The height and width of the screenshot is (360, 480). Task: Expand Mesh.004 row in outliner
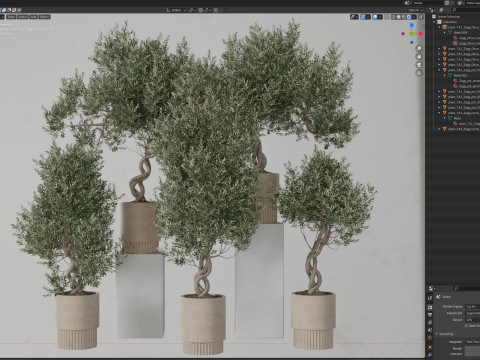point(445,33)
